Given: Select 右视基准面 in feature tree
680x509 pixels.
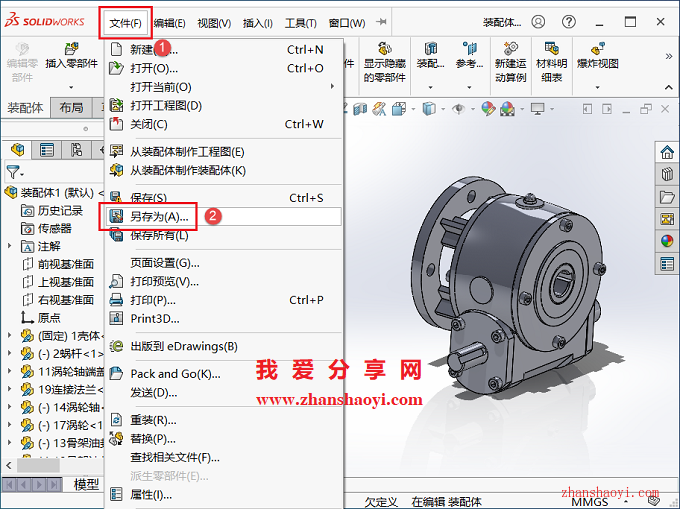Looking at the screenshot, I should pyautogui.click(x=58, y=300).
